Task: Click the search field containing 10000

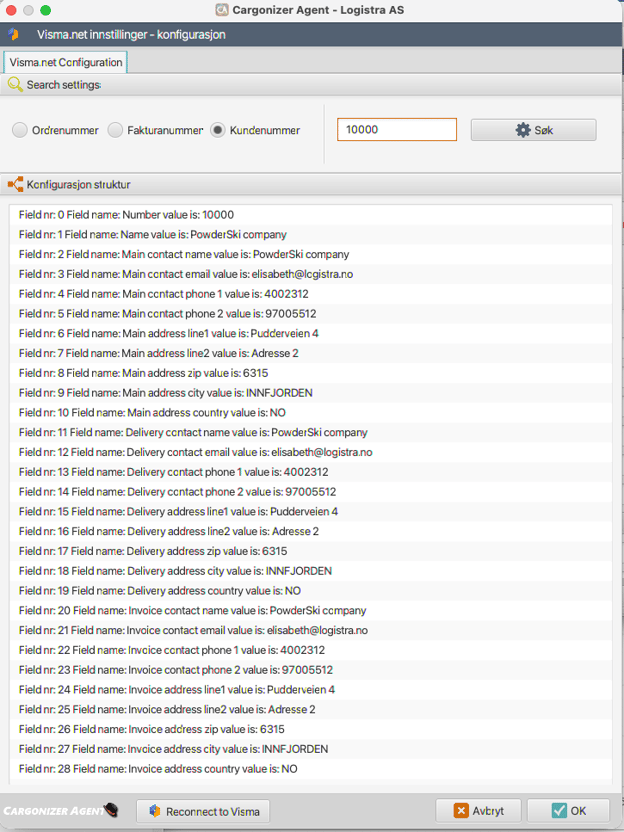Action: 397,129
